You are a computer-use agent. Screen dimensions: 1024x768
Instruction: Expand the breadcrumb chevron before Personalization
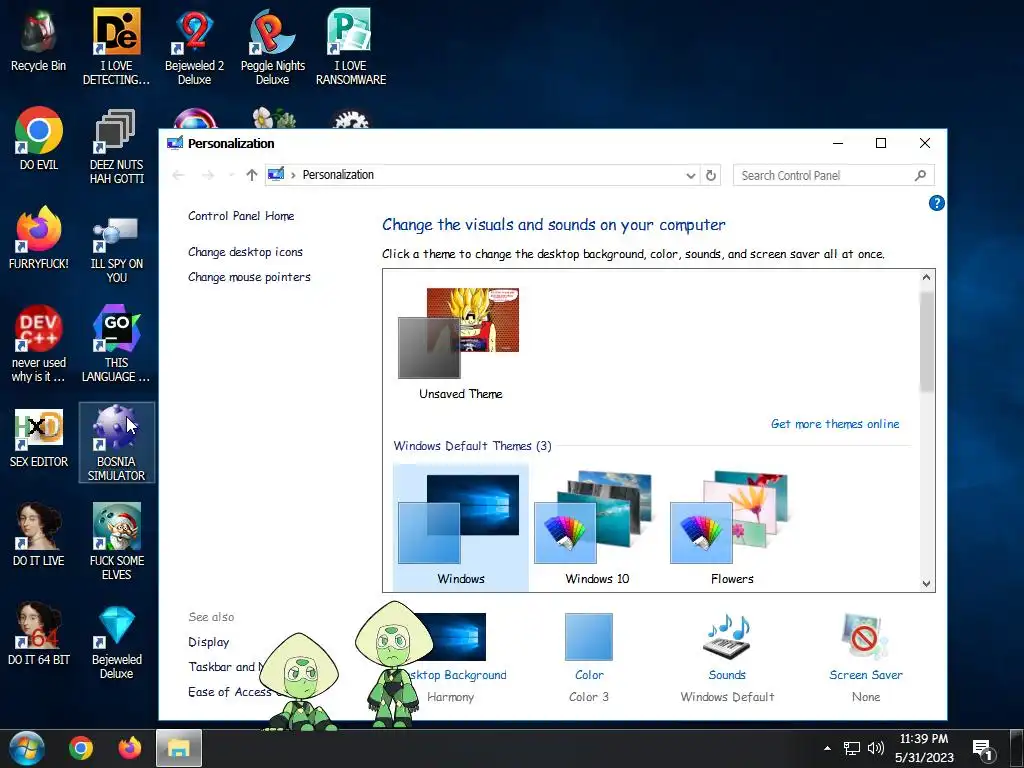(x=293, y=175)
